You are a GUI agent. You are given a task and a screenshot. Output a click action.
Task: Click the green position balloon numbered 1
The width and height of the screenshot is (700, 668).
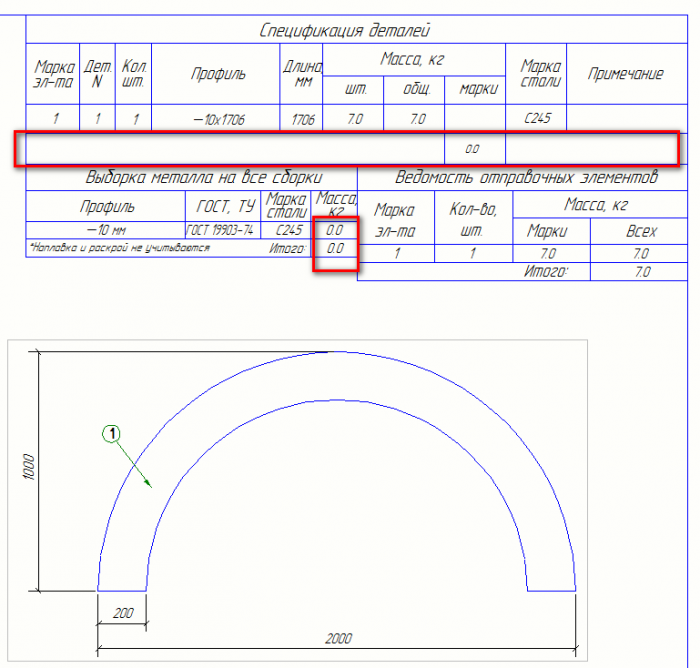click(112, 434)
